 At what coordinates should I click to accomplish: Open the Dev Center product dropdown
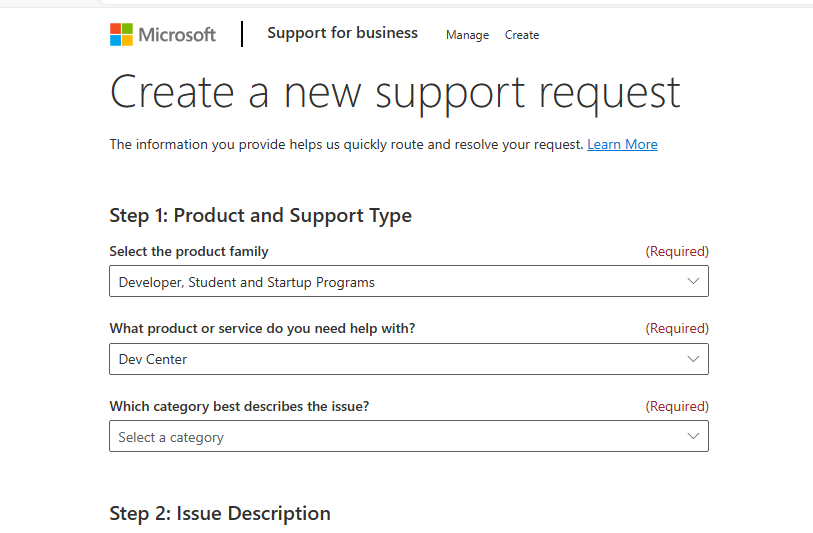409,359
